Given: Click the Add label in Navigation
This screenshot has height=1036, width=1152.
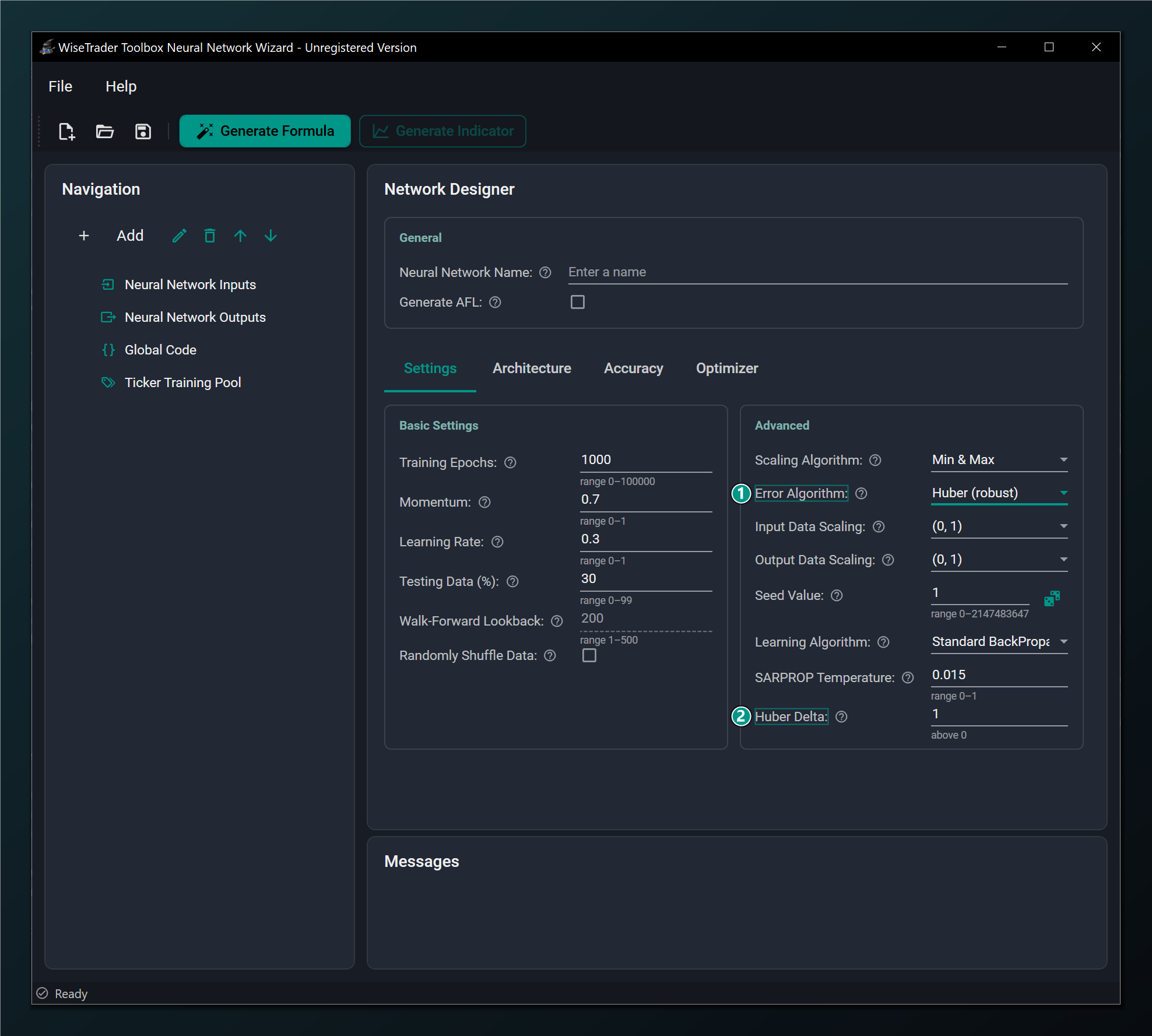Looking at the screenshot, I should tap(130, 236).
